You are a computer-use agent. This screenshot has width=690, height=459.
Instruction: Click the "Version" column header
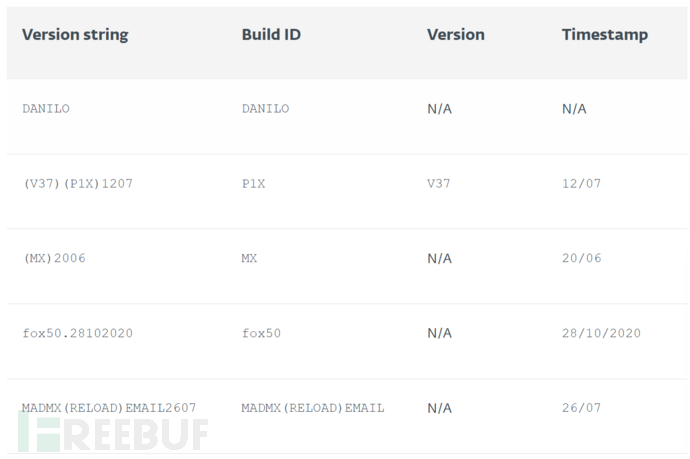[x=455, y=34]
